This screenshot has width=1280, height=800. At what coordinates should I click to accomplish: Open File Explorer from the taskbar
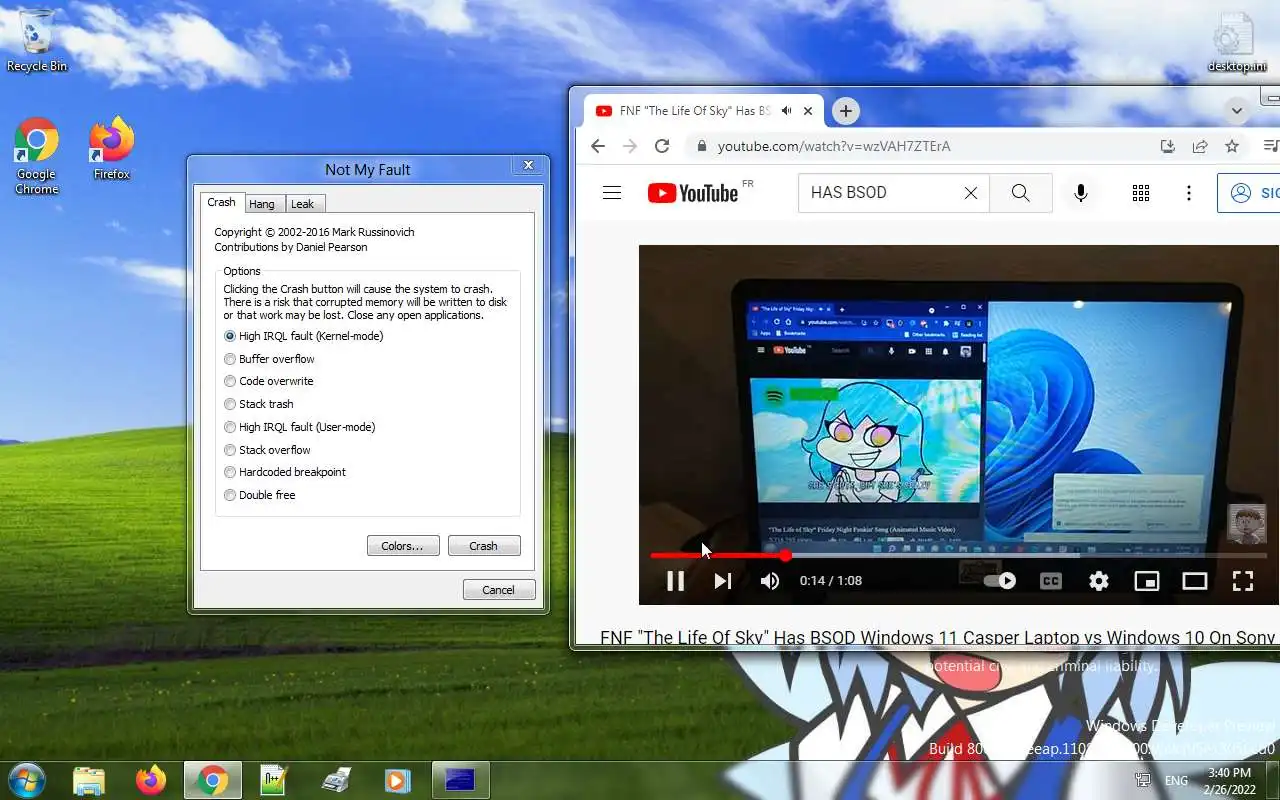tap(89, 780)
